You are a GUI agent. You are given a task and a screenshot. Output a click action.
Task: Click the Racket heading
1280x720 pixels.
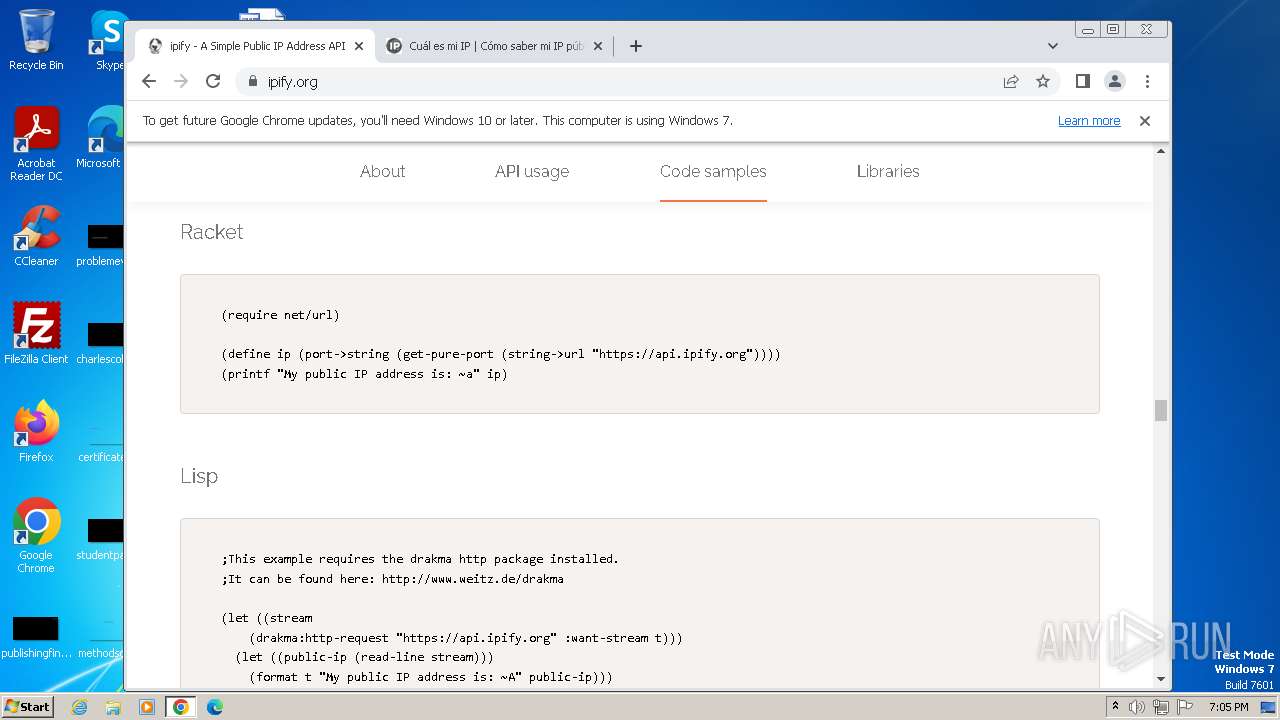212,232
